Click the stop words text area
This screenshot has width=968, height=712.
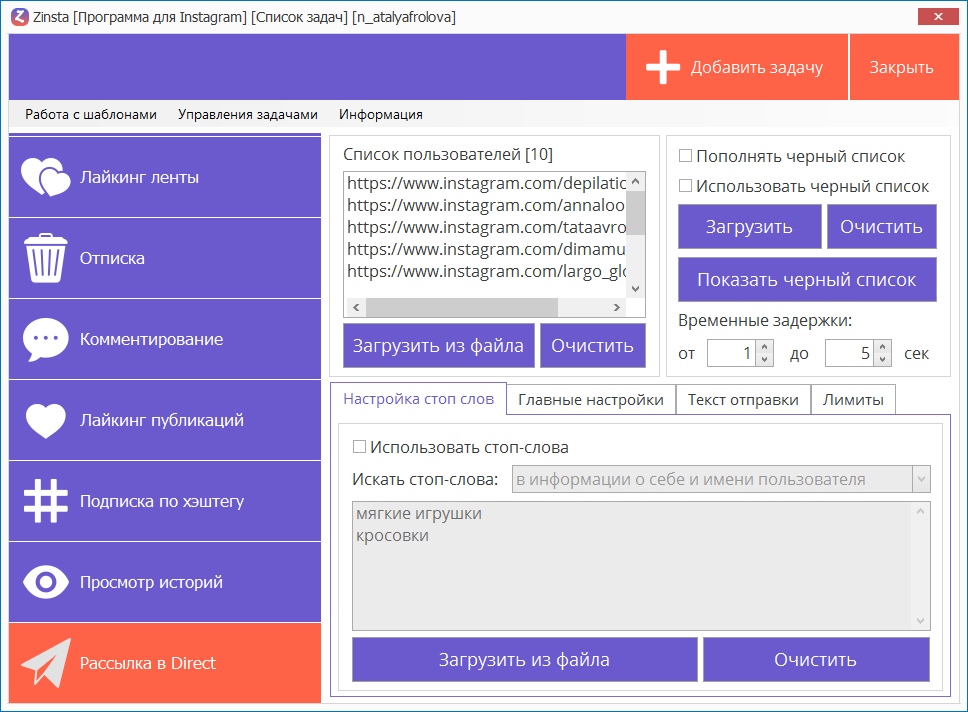pyautogui.click(x=641, y=566)
